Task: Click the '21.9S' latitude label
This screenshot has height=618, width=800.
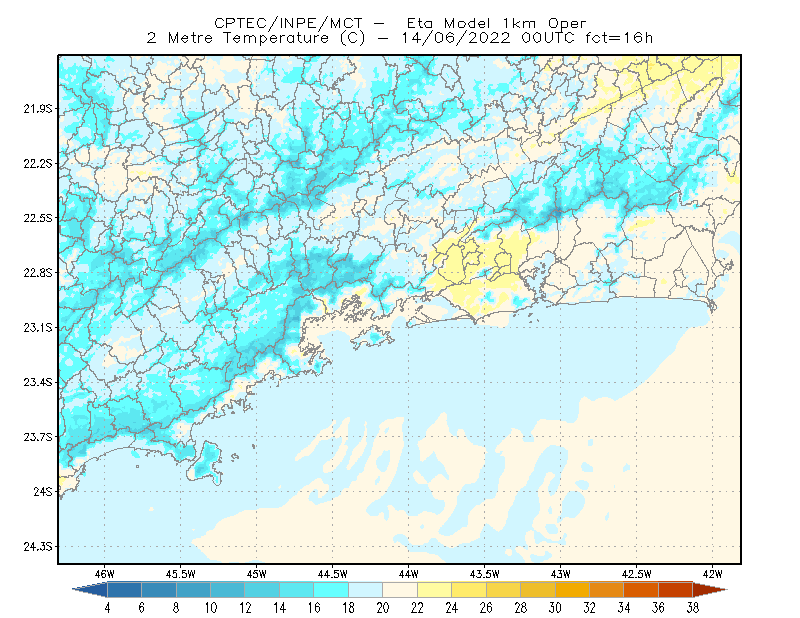Action: coord(38,109)
